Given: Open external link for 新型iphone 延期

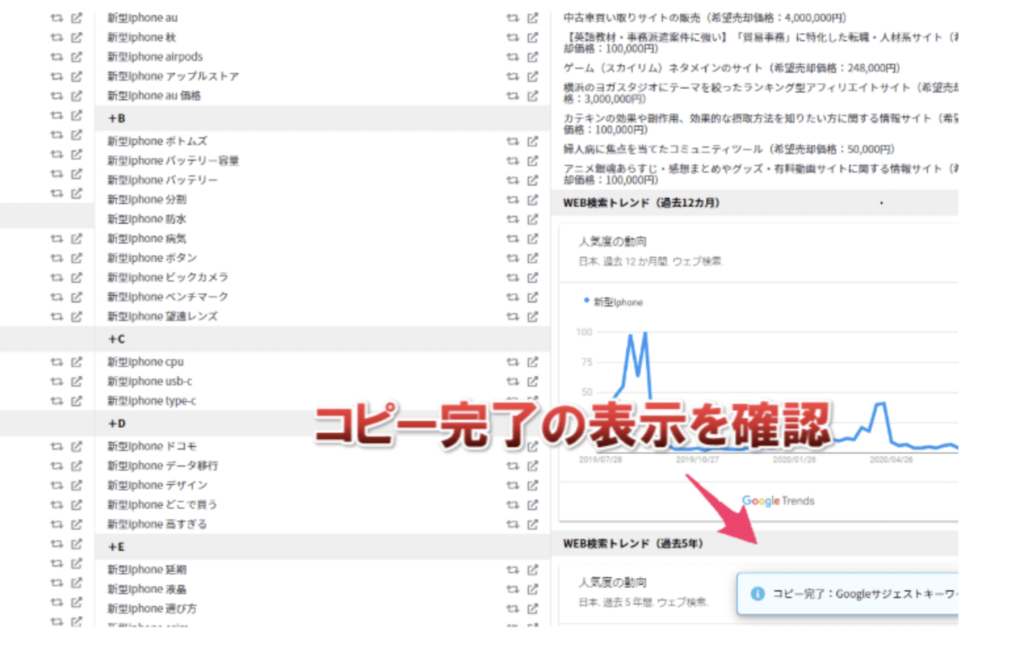Looking at the screenshot, I should click(533, 569).
